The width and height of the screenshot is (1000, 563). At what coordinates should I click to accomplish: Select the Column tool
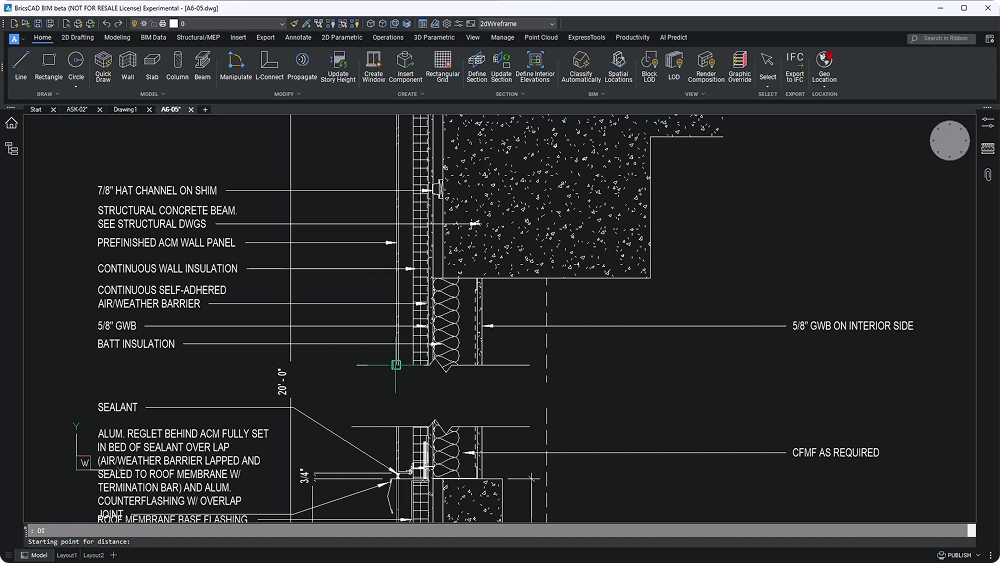click(177, 66)
